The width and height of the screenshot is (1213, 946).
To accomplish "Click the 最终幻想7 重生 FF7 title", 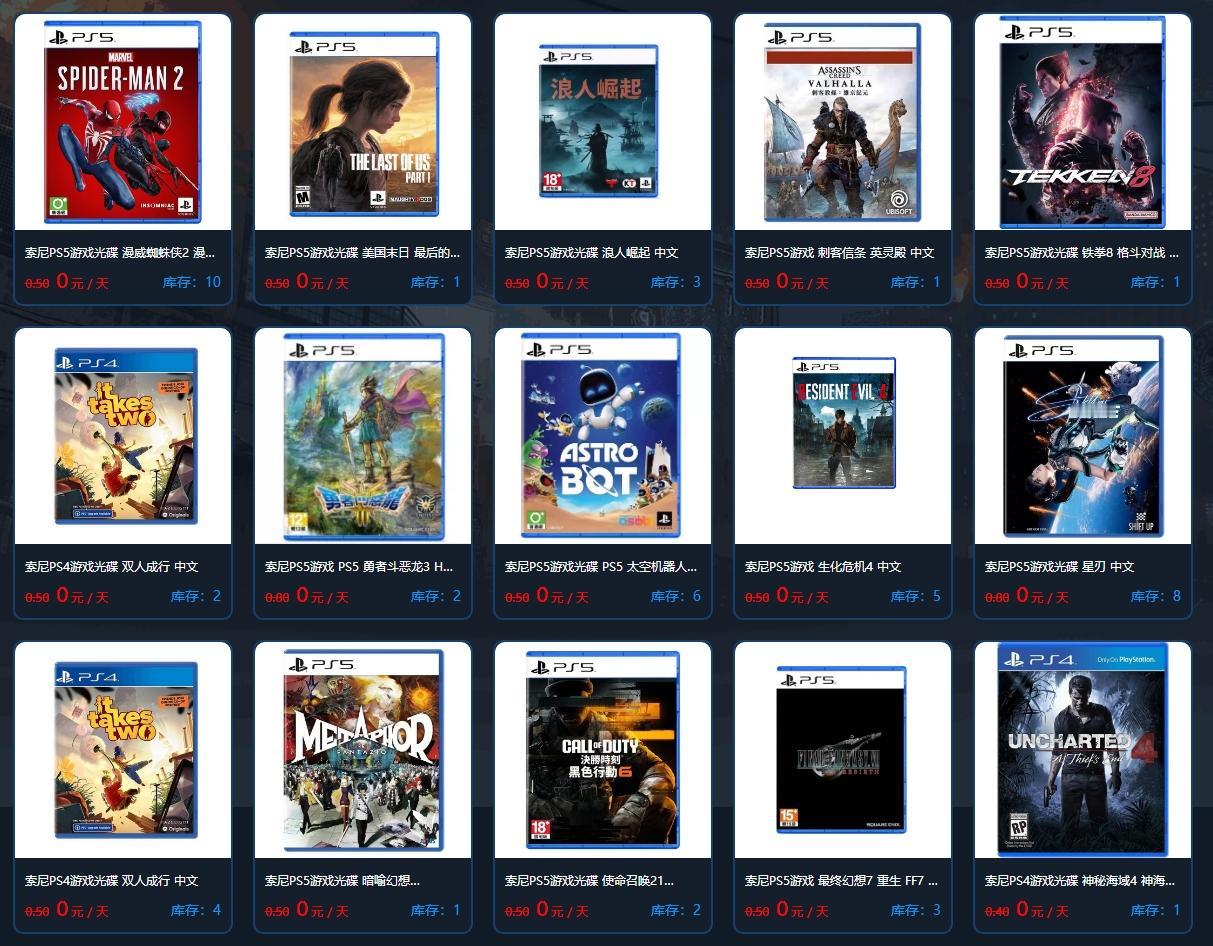I will tap(842, 881).
